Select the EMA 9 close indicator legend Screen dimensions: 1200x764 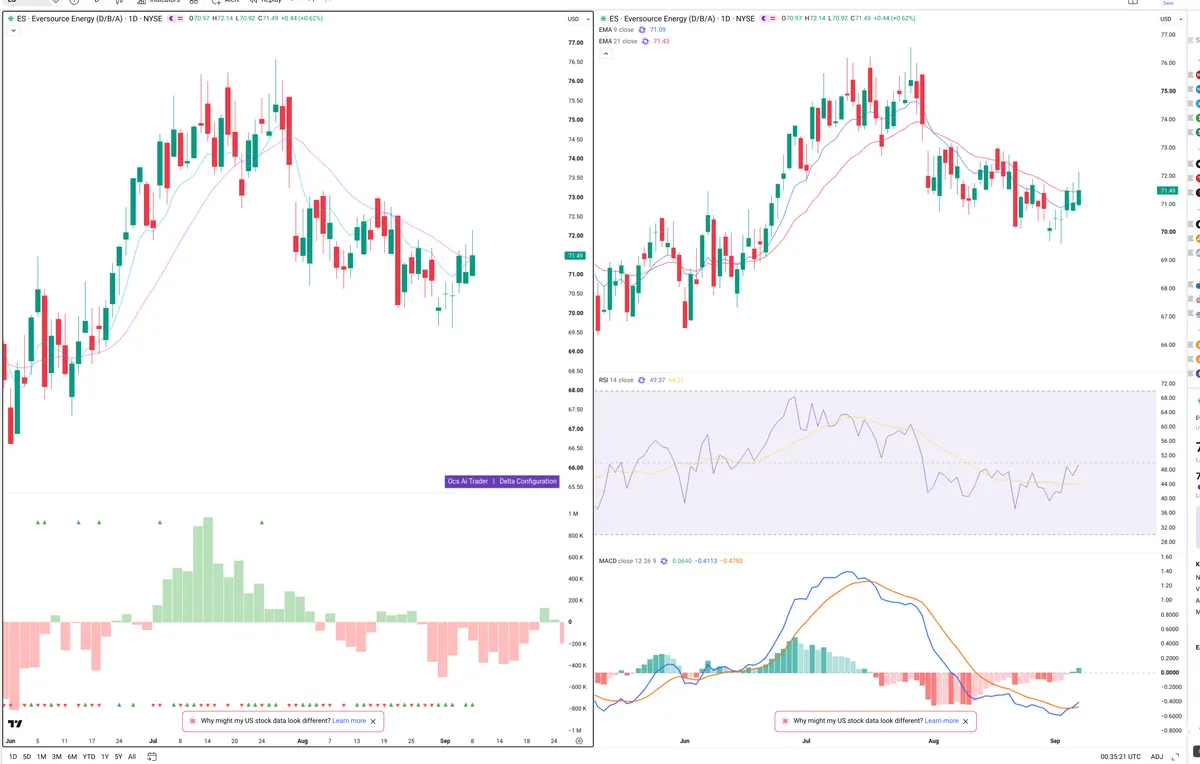(615, 30)
